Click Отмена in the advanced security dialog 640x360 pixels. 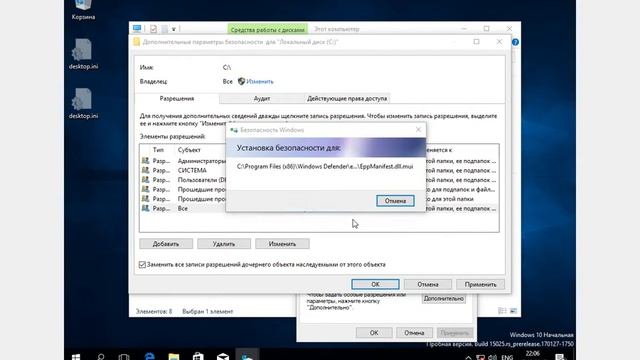pos(428,284)
